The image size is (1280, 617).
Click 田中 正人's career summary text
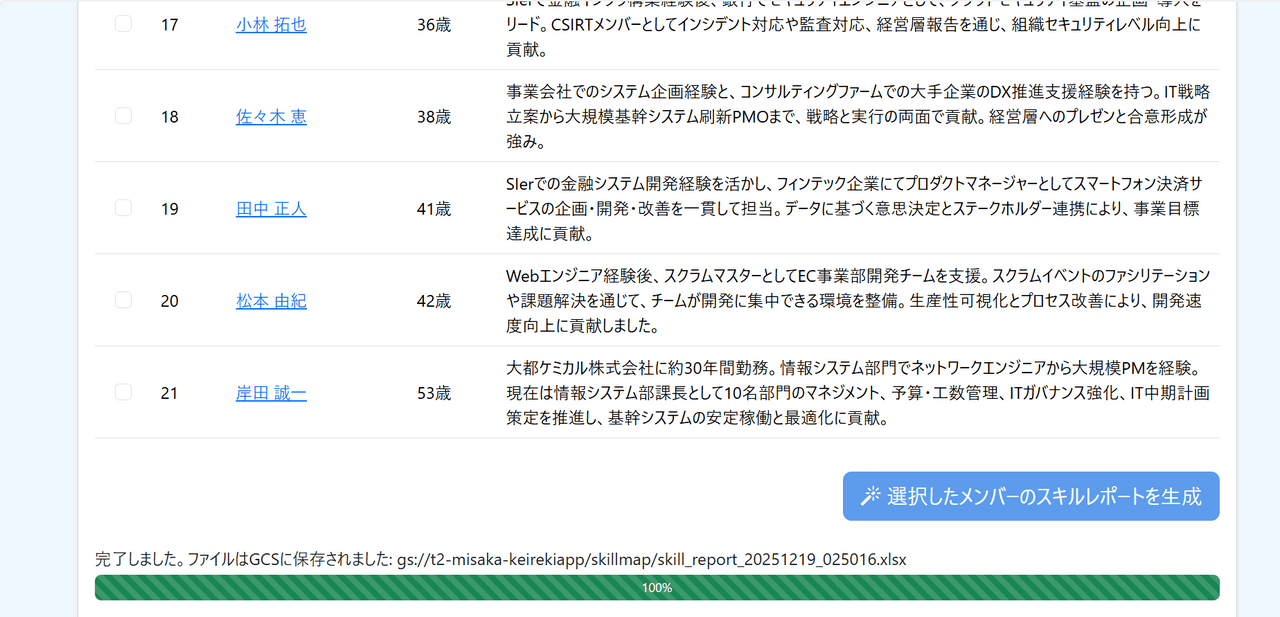[x=855, y=209]
